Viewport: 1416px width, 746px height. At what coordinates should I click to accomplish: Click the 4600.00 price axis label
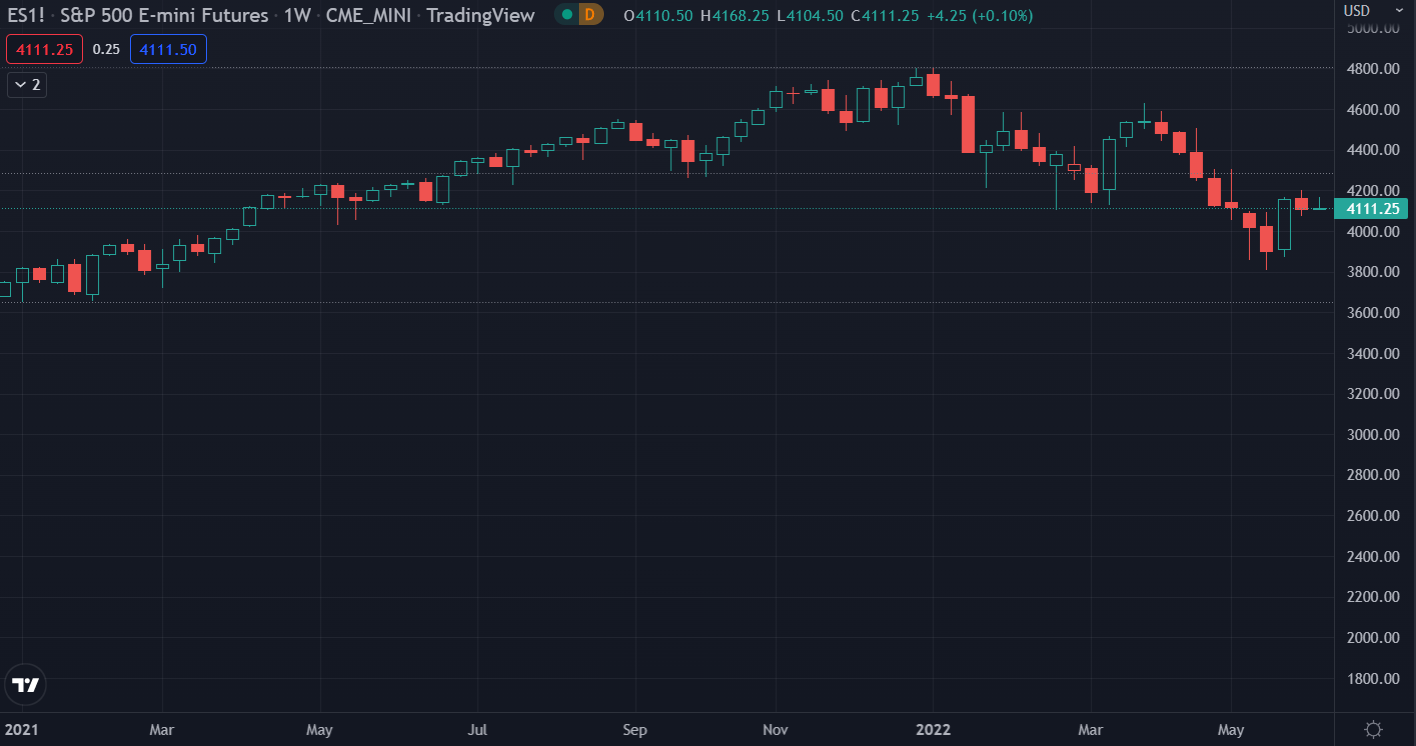tap(1373, 109)
